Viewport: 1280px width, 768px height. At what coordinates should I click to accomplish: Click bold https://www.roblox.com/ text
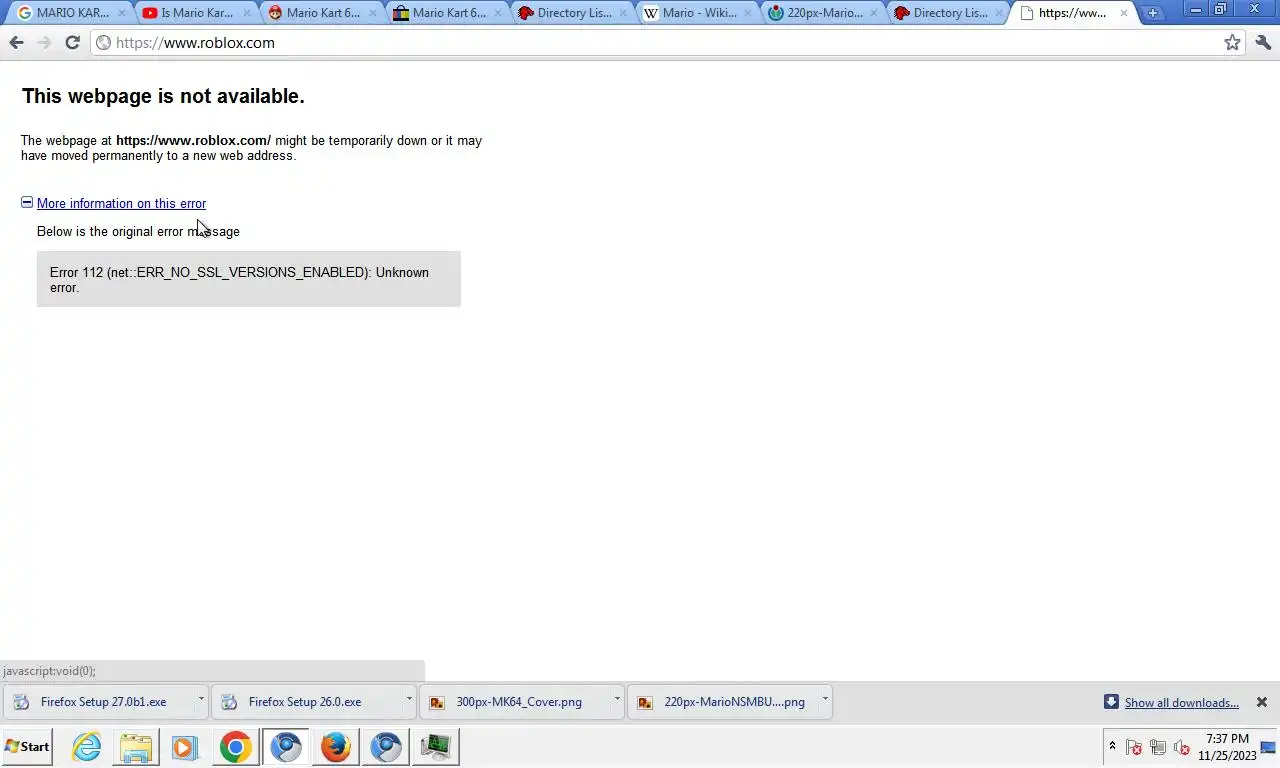[x=193, y=140]
